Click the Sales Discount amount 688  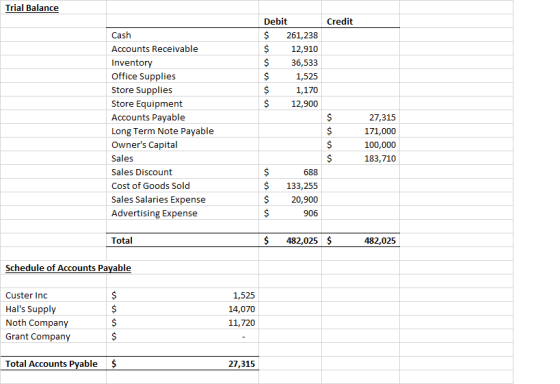click(310, 172)
